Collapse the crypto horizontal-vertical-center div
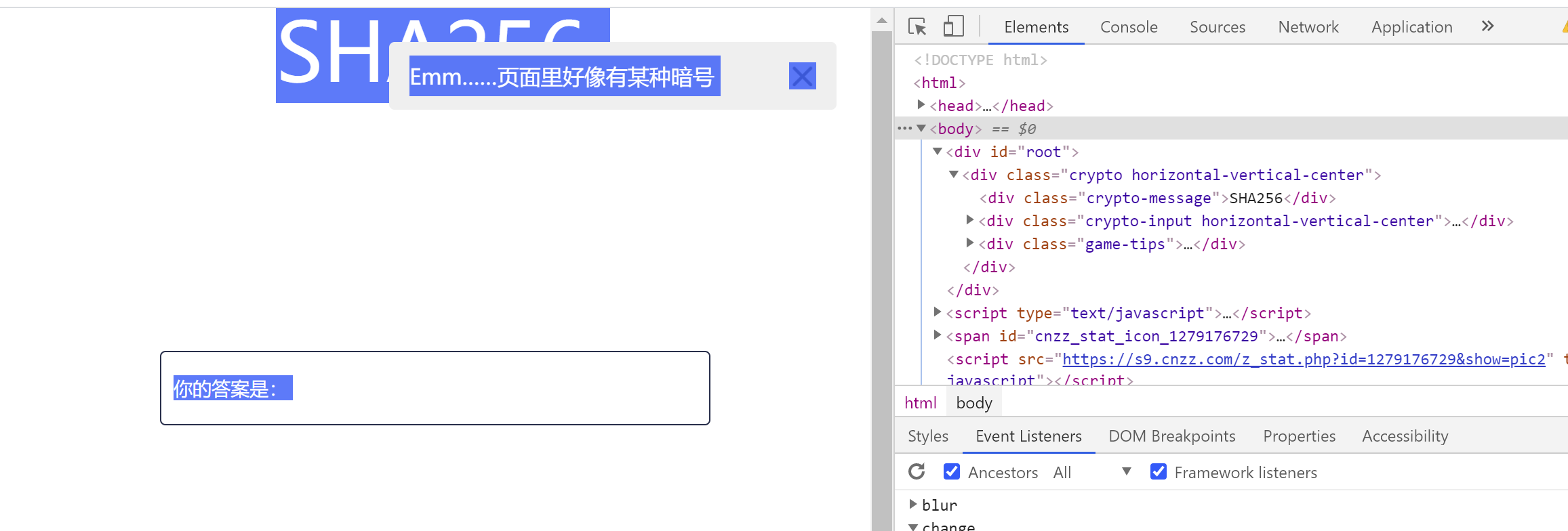 [953, 174]
